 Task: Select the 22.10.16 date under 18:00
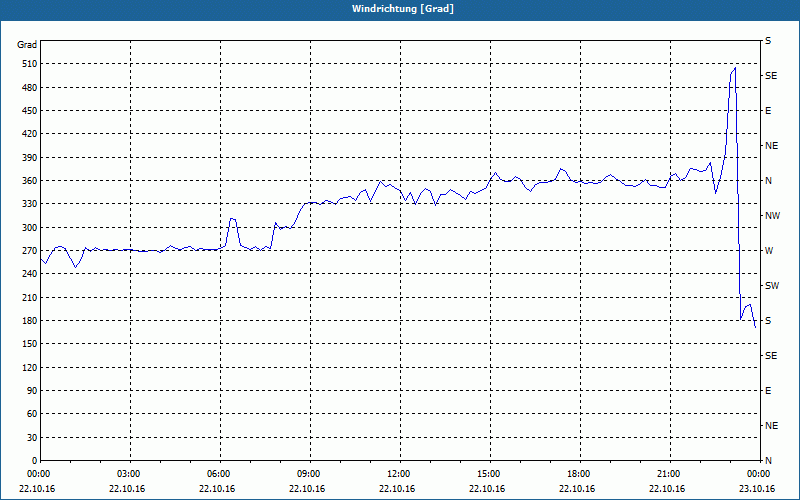tap(577, 489)
